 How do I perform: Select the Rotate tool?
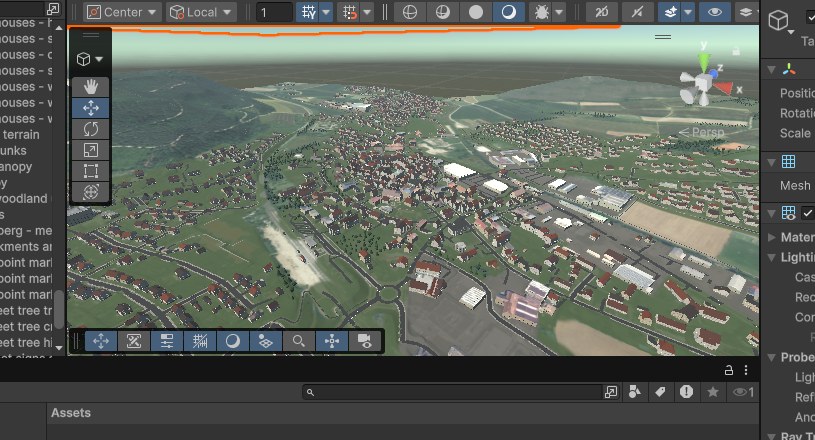[90, 129]
